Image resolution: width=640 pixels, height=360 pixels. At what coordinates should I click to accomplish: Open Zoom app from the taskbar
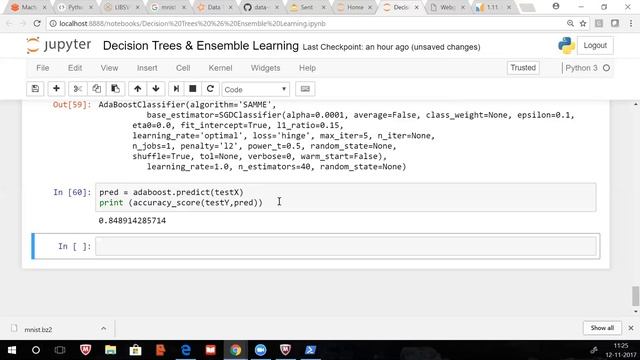pyautogui.click(x=260, y=350)
